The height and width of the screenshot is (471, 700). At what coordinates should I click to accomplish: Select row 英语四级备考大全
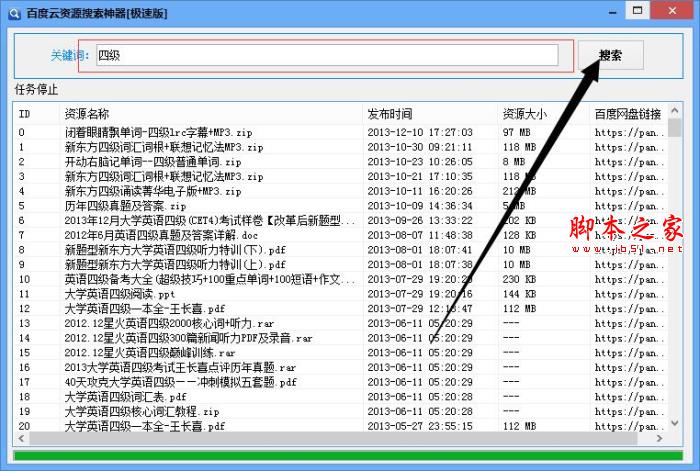[341, 279]
